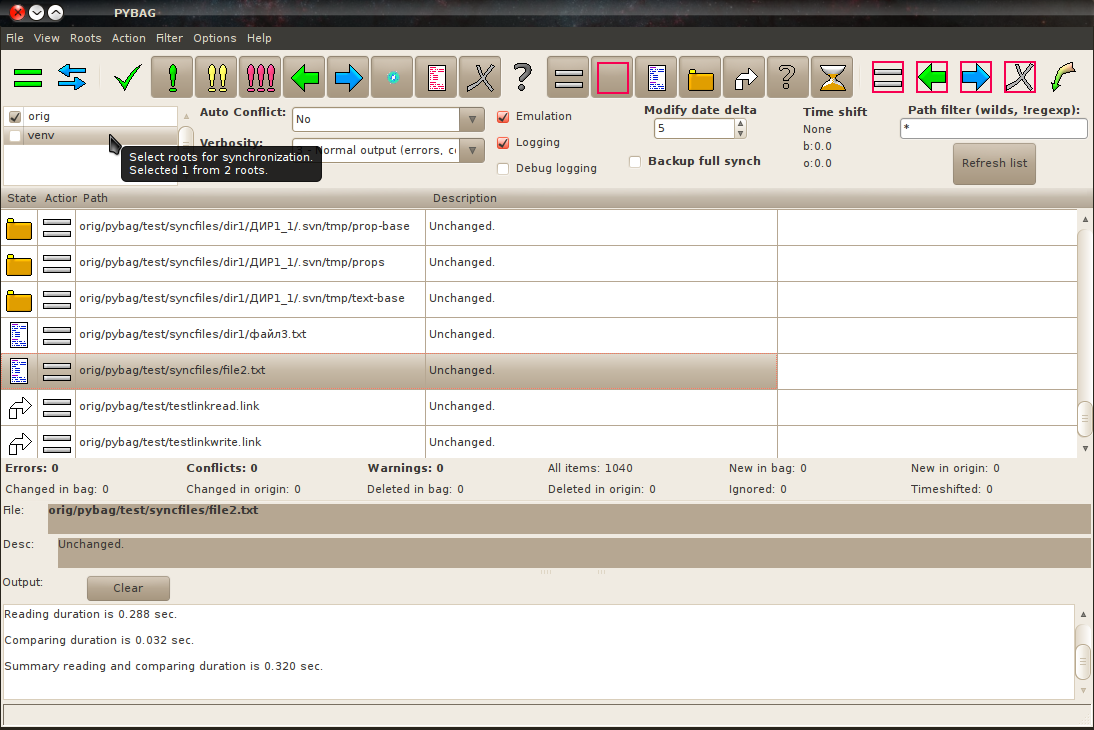
Task: Expand the Verbosity dropdown
Action: click(x=472, y=151)
